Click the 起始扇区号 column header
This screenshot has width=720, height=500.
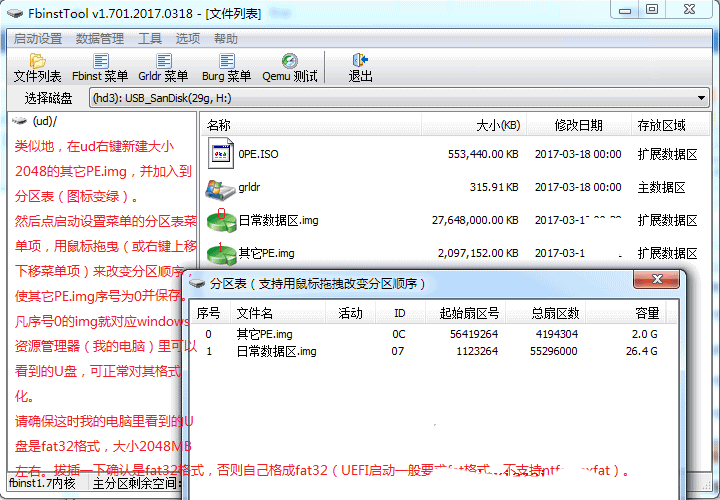pos(465,313)
